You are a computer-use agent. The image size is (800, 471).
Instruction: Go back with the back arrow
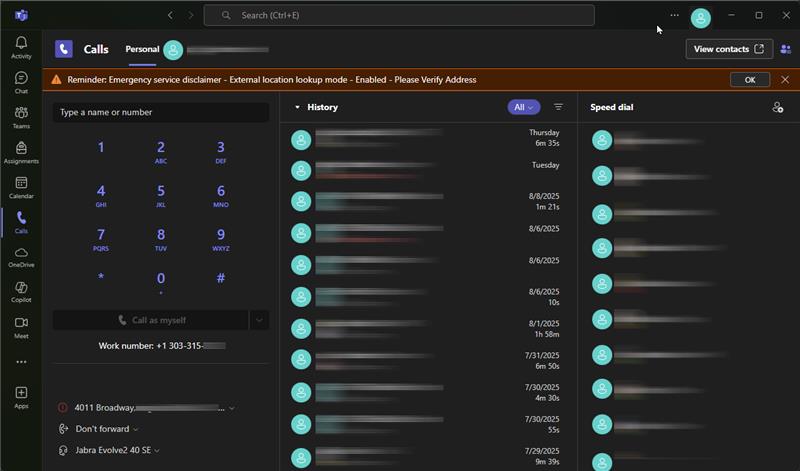(170, 15)
